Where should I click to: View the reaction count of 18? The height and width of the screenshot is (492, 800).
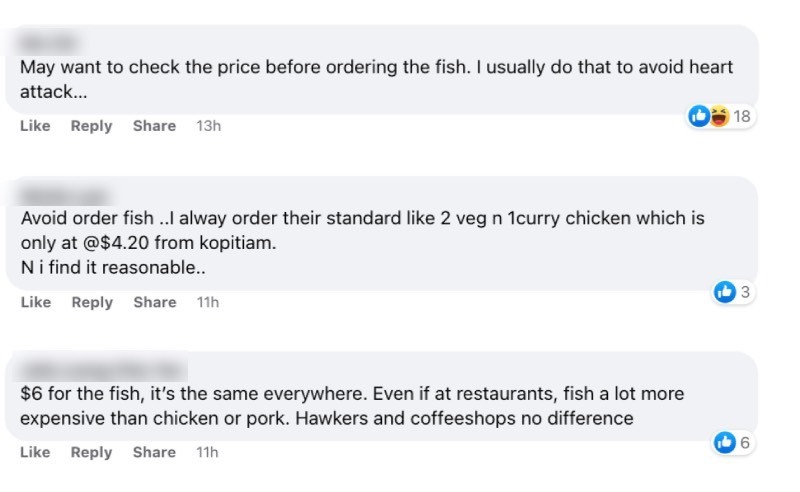pos(742,117)
